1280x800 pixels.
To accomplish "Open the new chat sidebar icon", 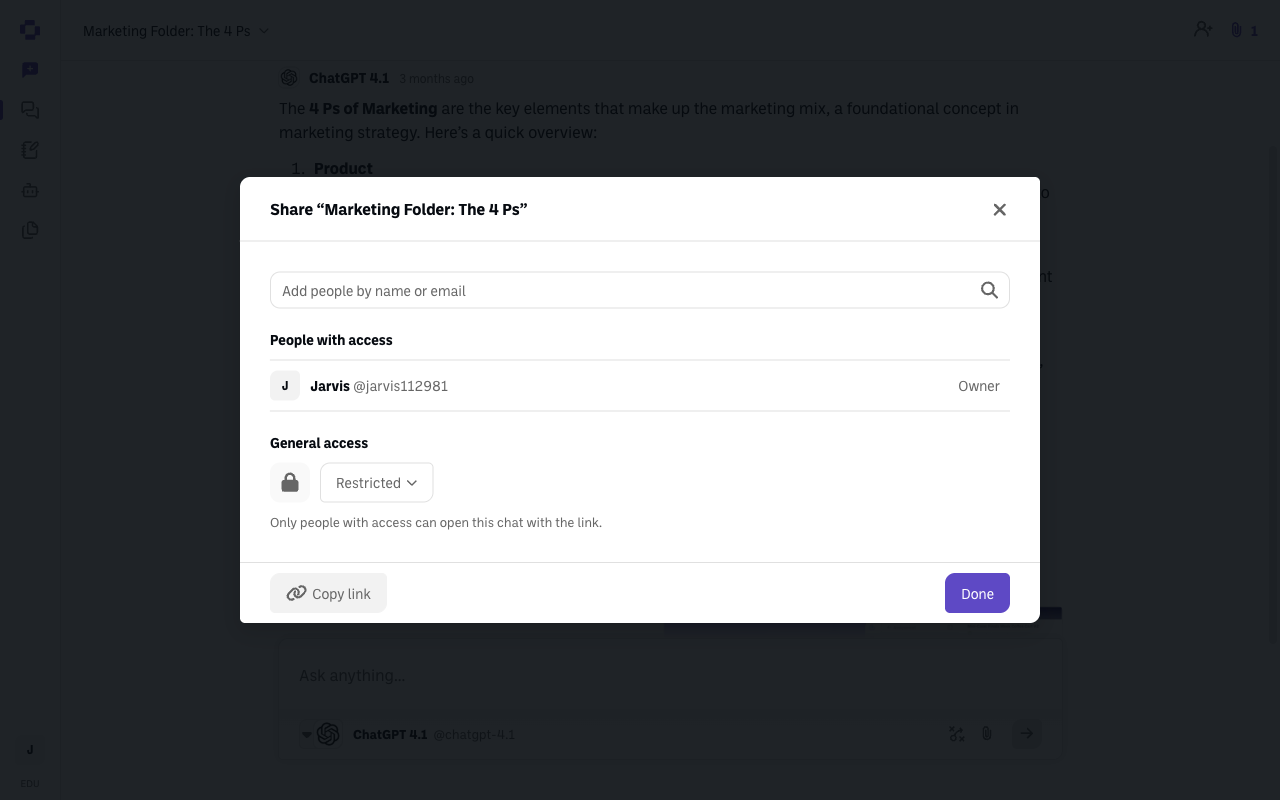I will [x=30, y=70].
